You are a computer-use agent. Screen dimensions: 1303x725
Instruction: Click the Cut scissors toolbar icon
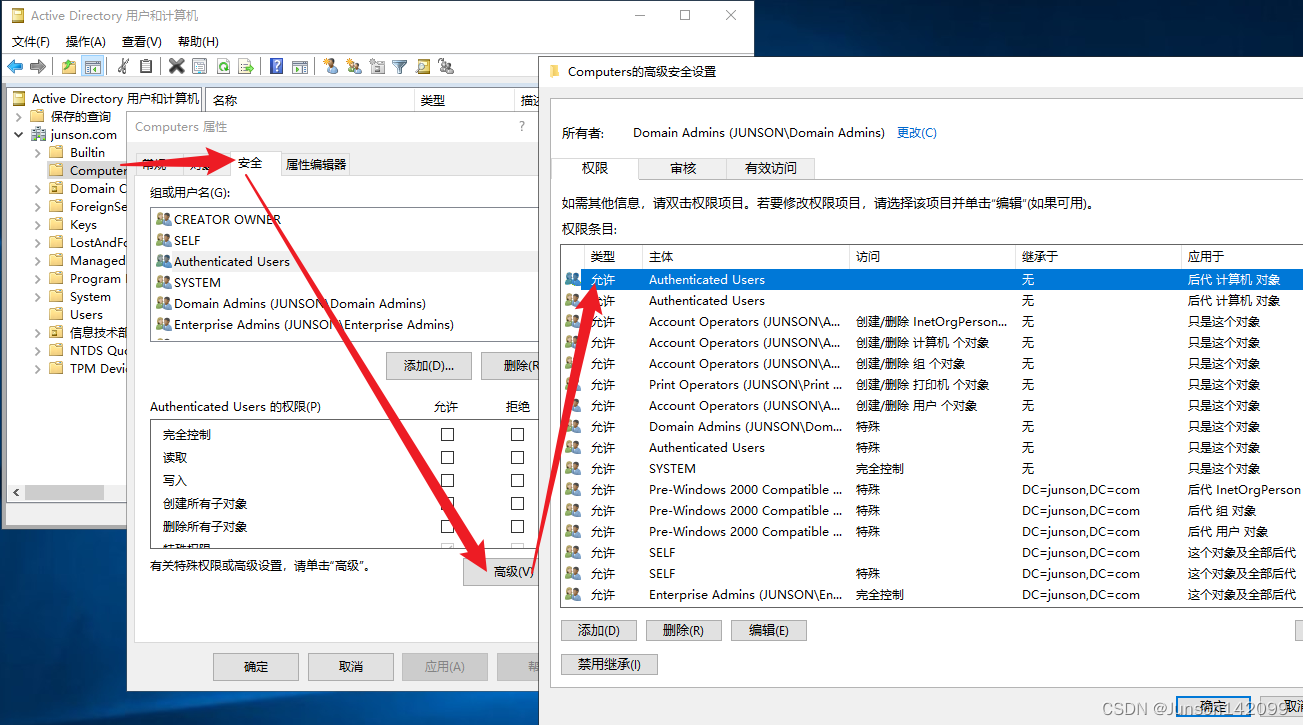point(123,66)
